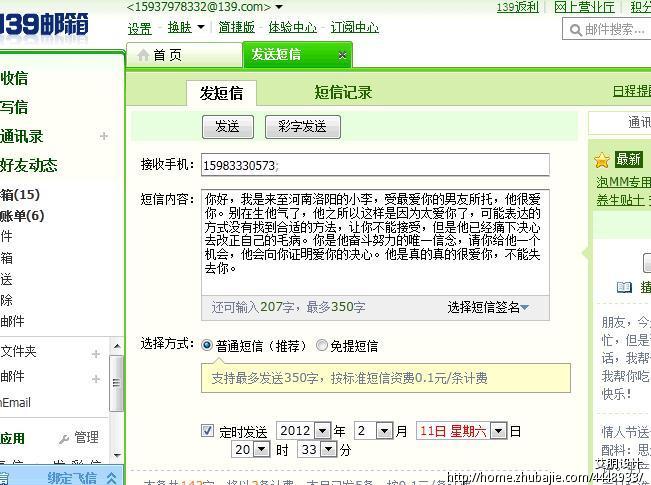Enable the 定时发送 checkbox

[207, 431]
